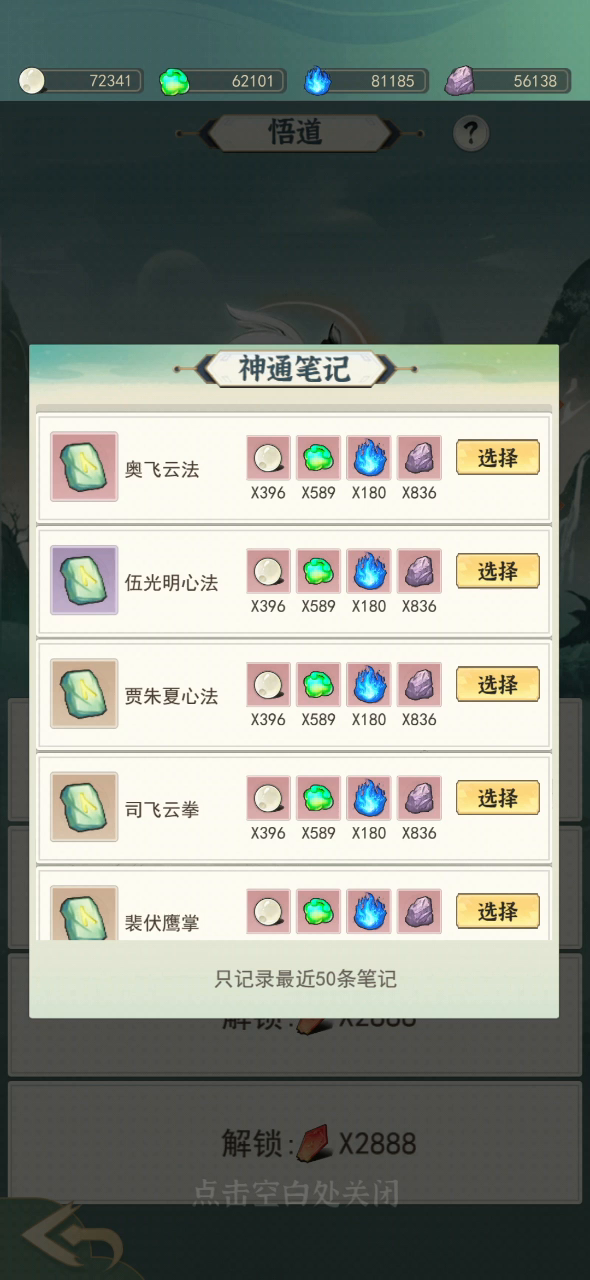Tap the 伍光明心法 purple-framed tablet icon

tap(85, 580)
